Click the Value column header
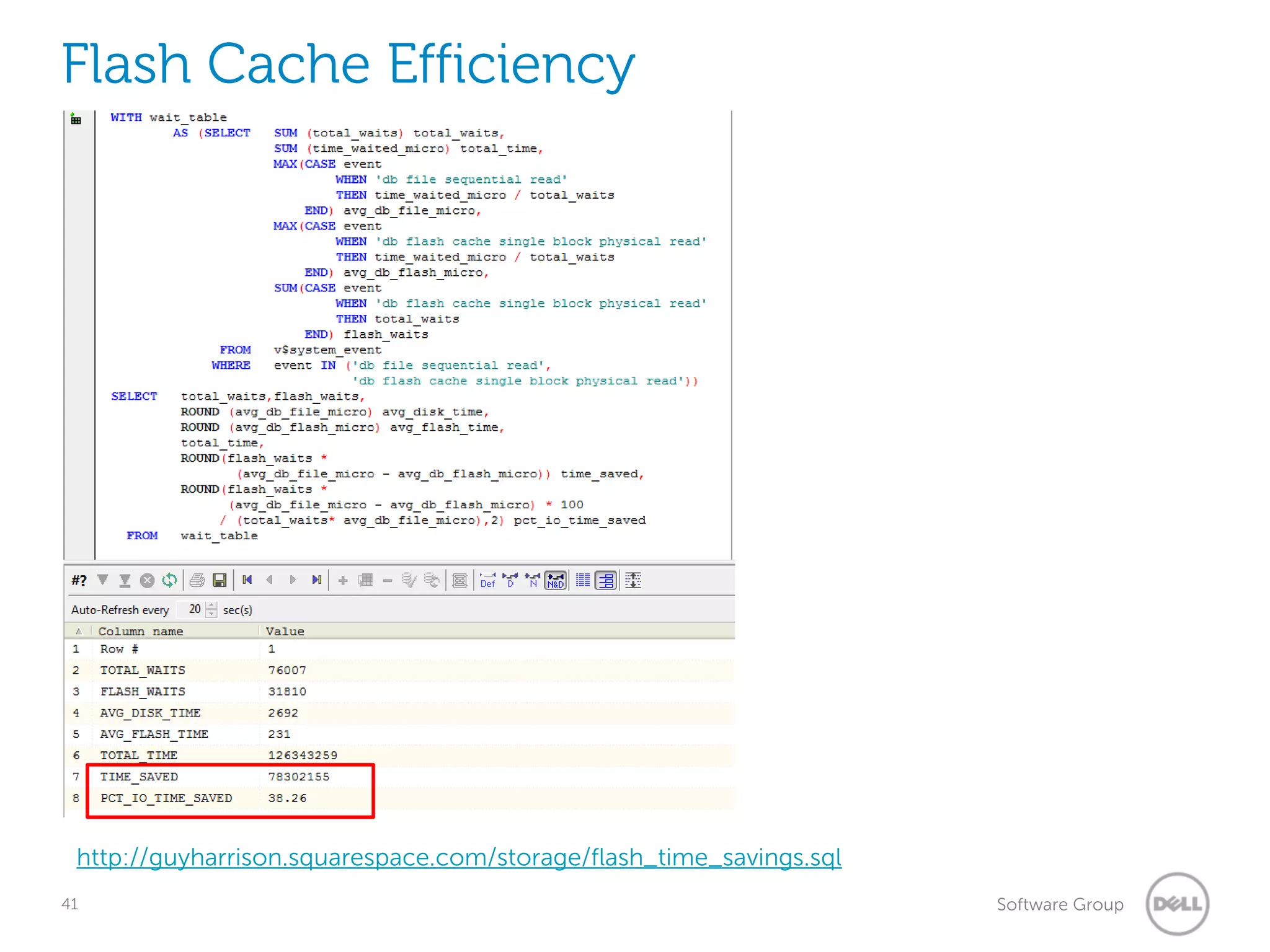The image size is (1270, 952). tap(285, 631)
